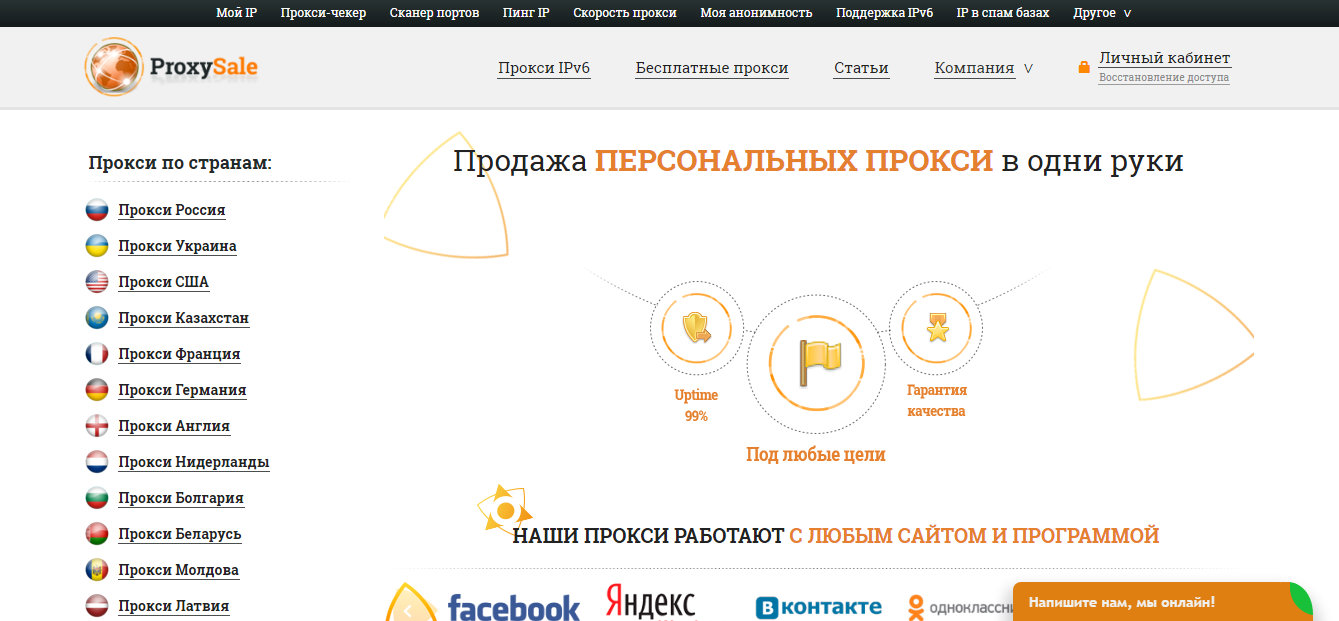This screenshot has height=621, width=1339.
Task: Open Прокси-чекер from top menu
Action: tap(323, 13)
